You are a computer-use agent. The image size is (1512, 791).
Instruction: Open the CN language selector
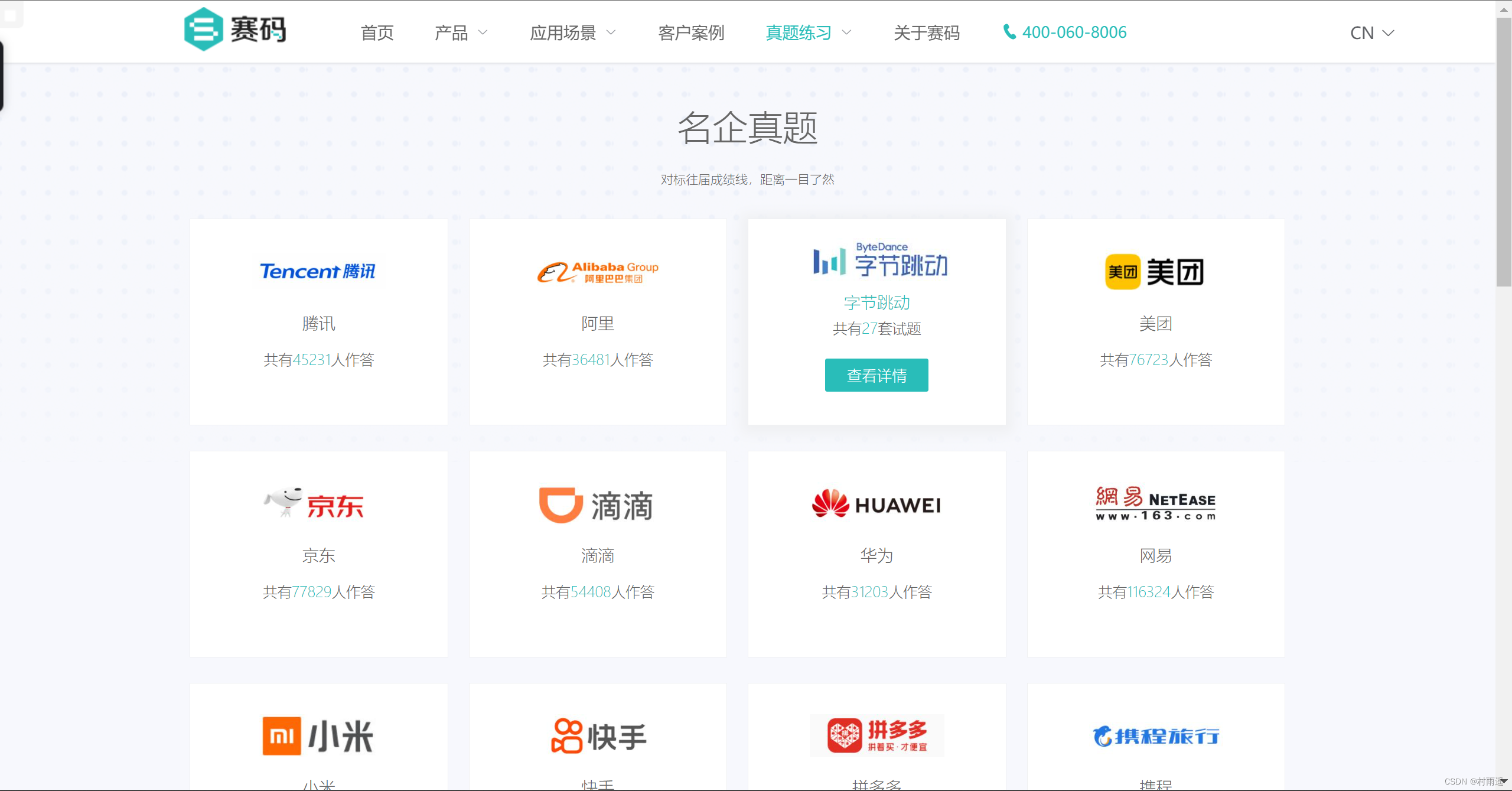(x=1372, y=32)
